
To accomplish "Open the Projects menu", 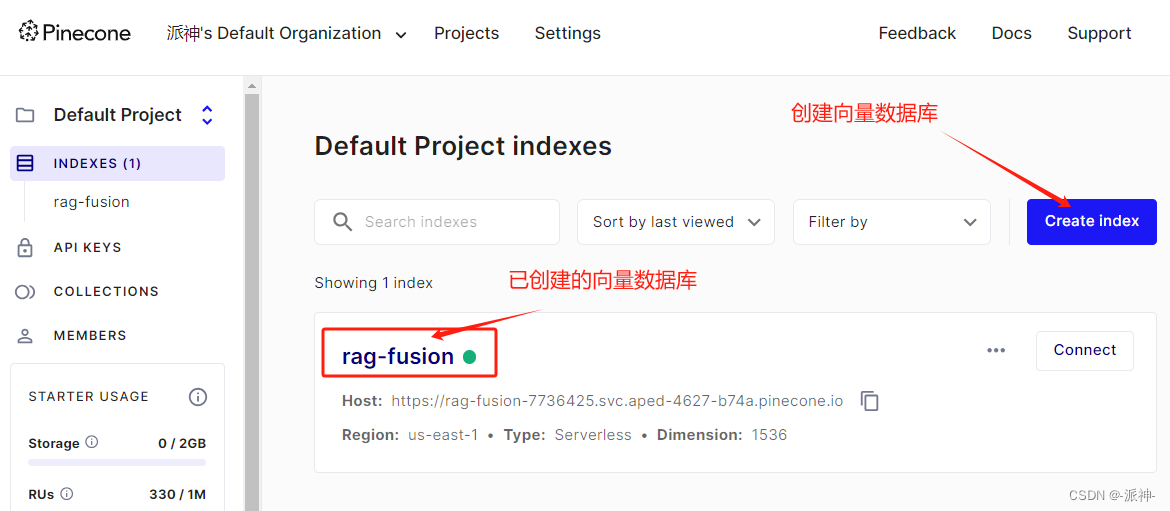I will [466, 34].
